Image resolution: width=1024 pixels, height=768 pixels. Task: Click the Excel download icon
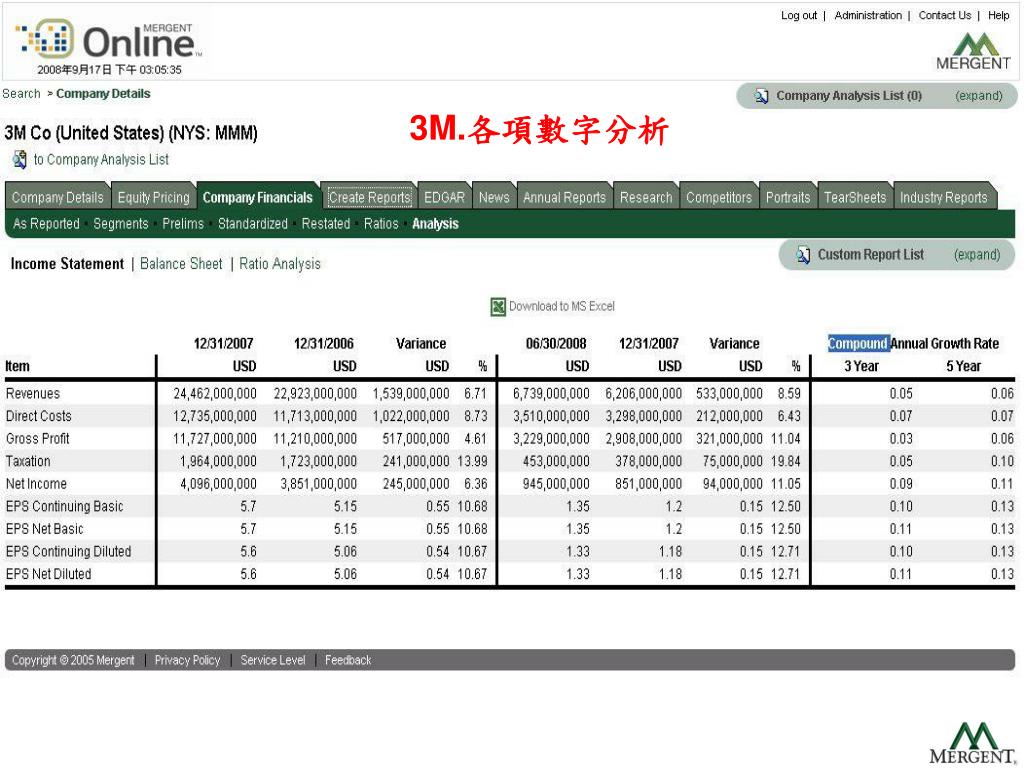click(x=498, y=306)
